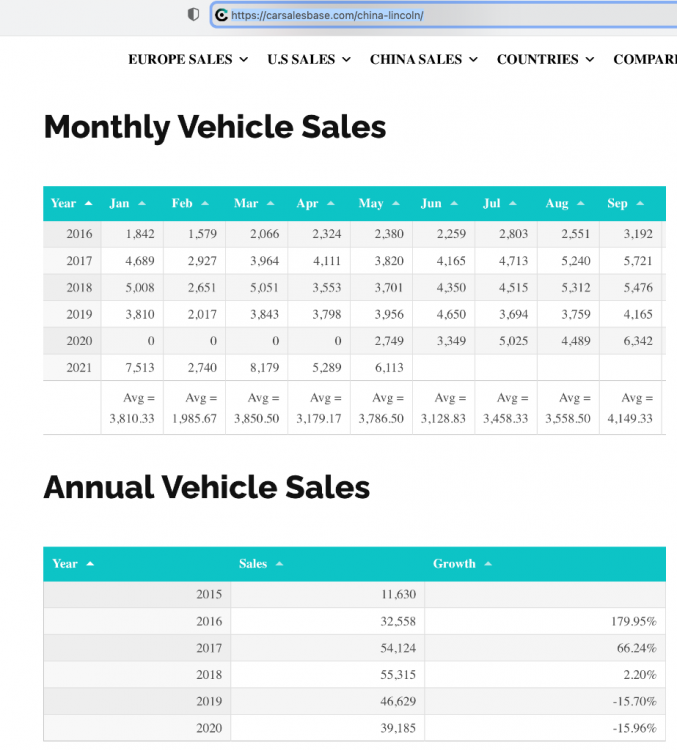Image resolution: width=677 pixels, height=750 pixels.
Task: Sort by Aug column arrow
Action: click(580, 203)
